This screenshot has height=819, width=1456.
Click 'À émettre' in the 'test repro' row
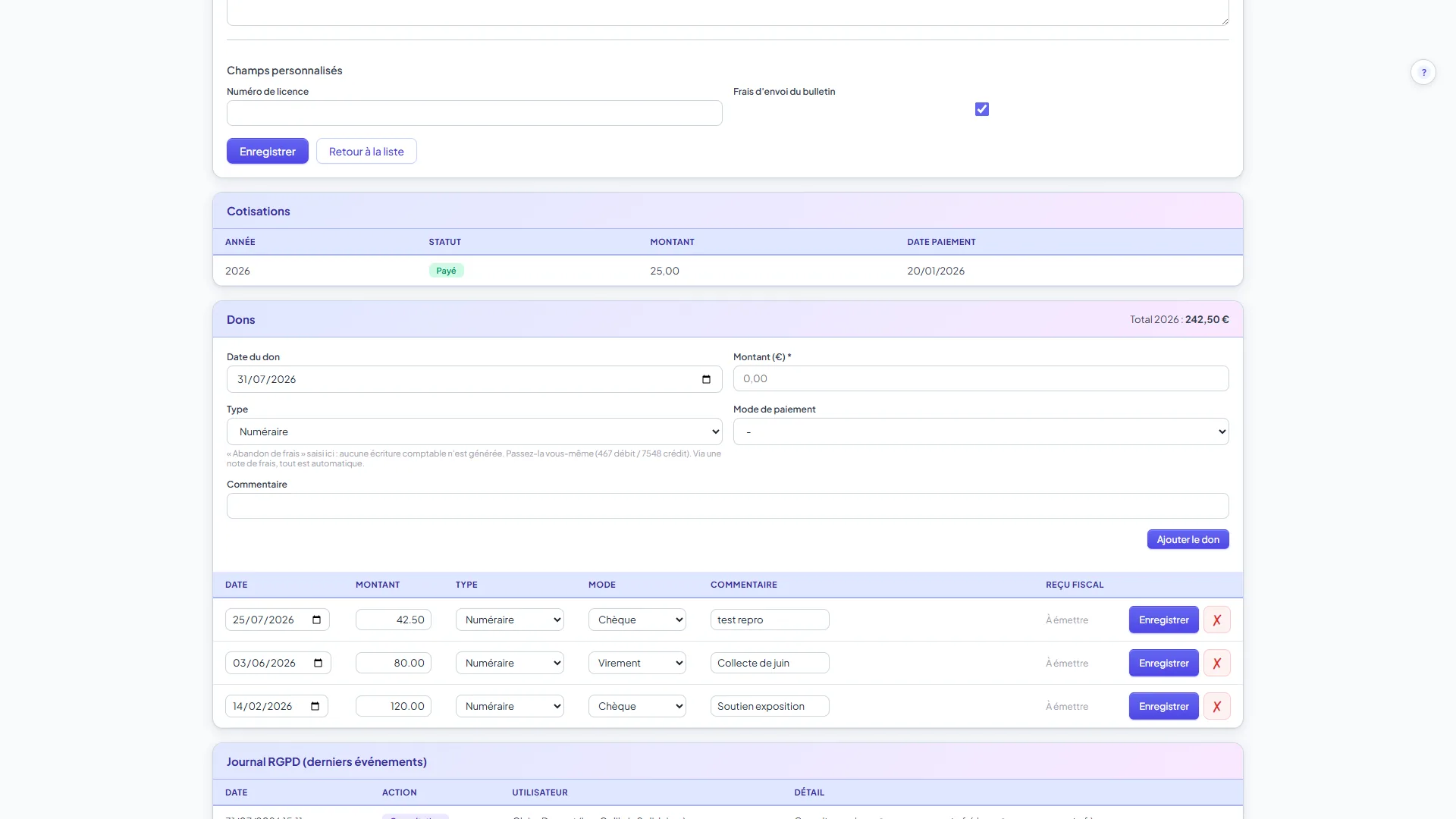coord(1066,620)
